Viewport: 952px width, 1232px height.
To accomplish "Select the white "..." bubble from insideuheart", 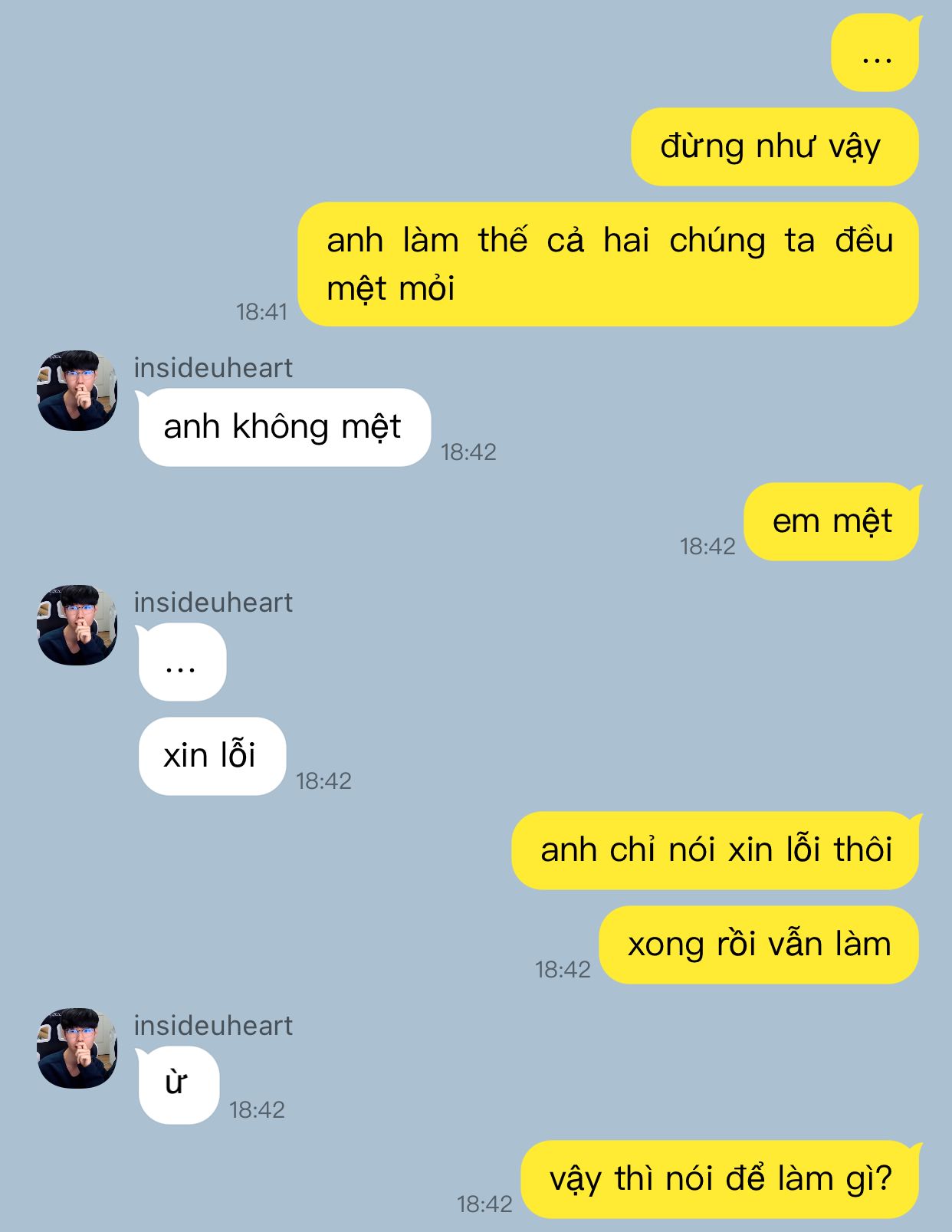I will 182,662.
